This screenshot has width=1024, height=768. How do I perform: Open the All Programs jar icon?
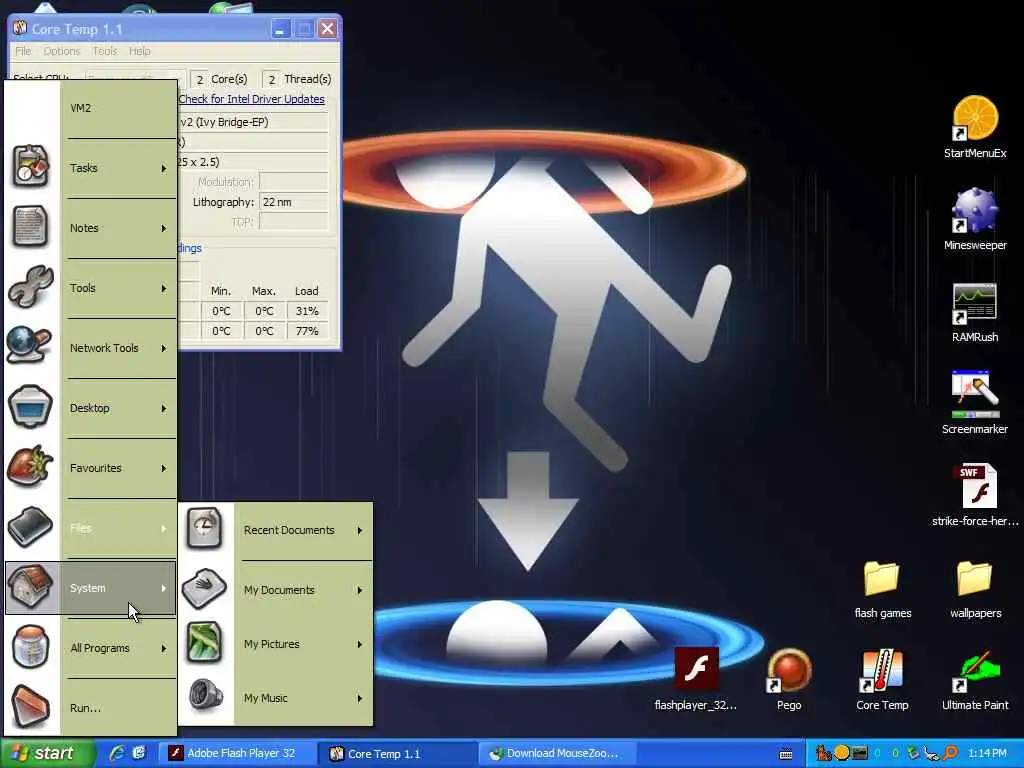click(30, 647)
